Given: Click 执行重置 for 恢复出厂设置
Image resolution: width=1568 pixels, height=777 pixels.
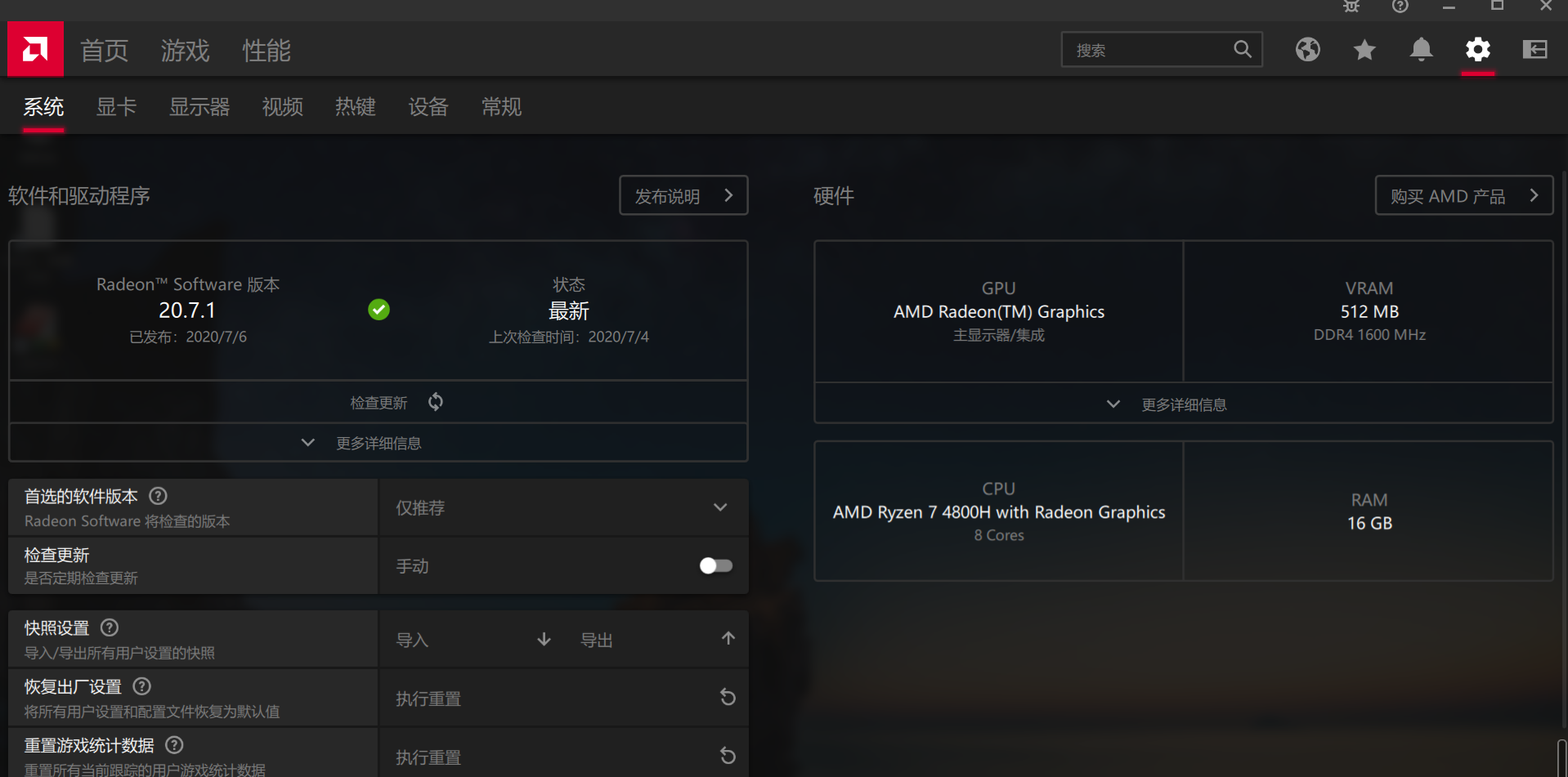Looking at the screenshot, I should click(563, 699).
